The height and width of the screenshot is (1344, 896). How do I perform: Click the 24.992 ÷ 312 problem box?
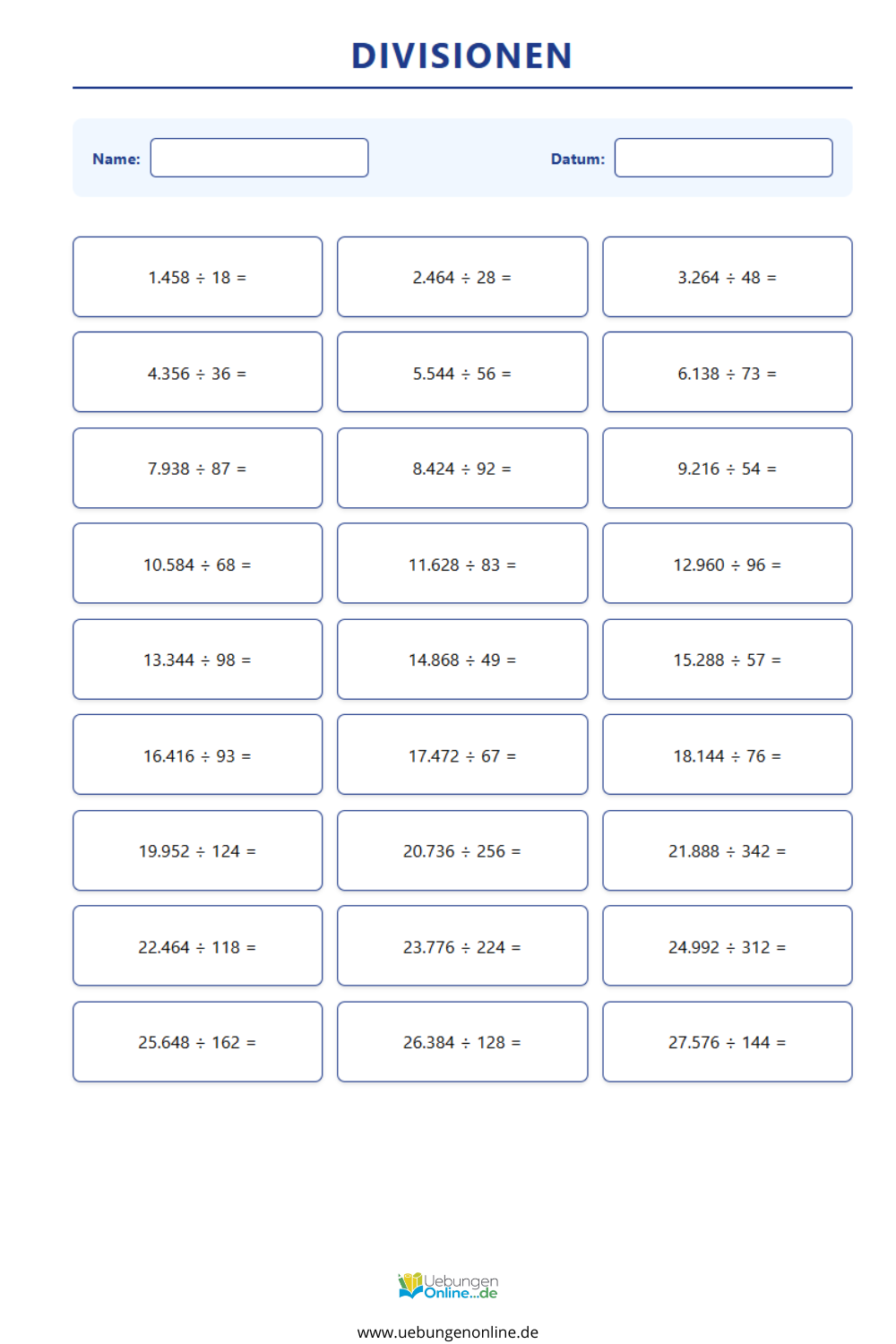(728, 946)
